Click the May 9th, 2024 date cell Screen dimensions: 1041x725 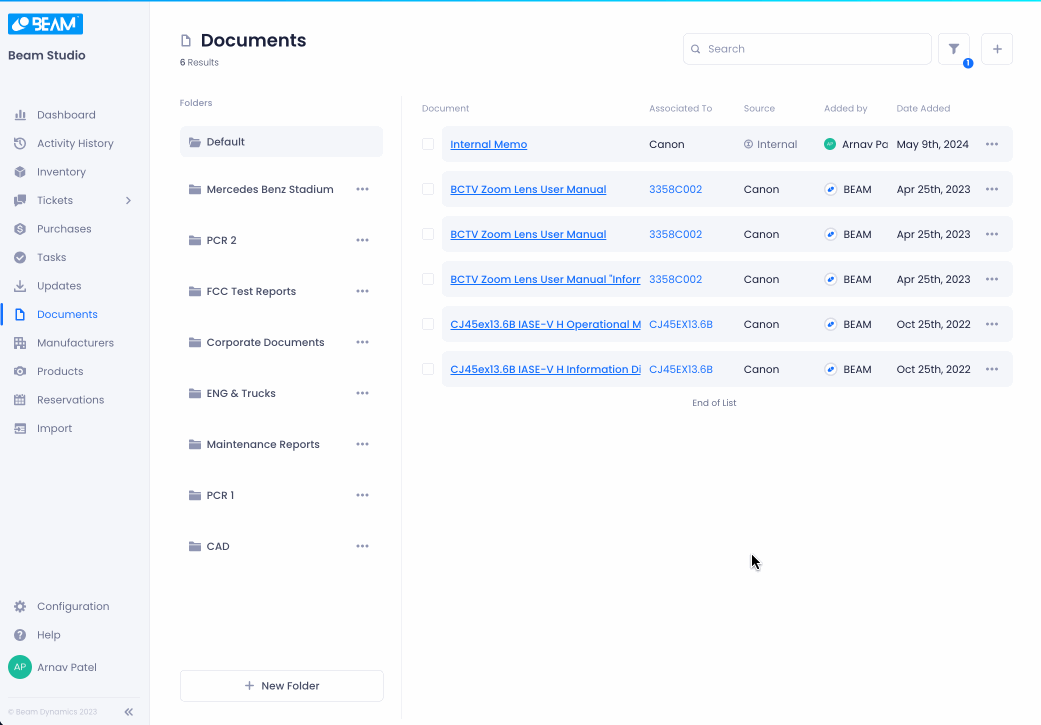coord(932,144)
